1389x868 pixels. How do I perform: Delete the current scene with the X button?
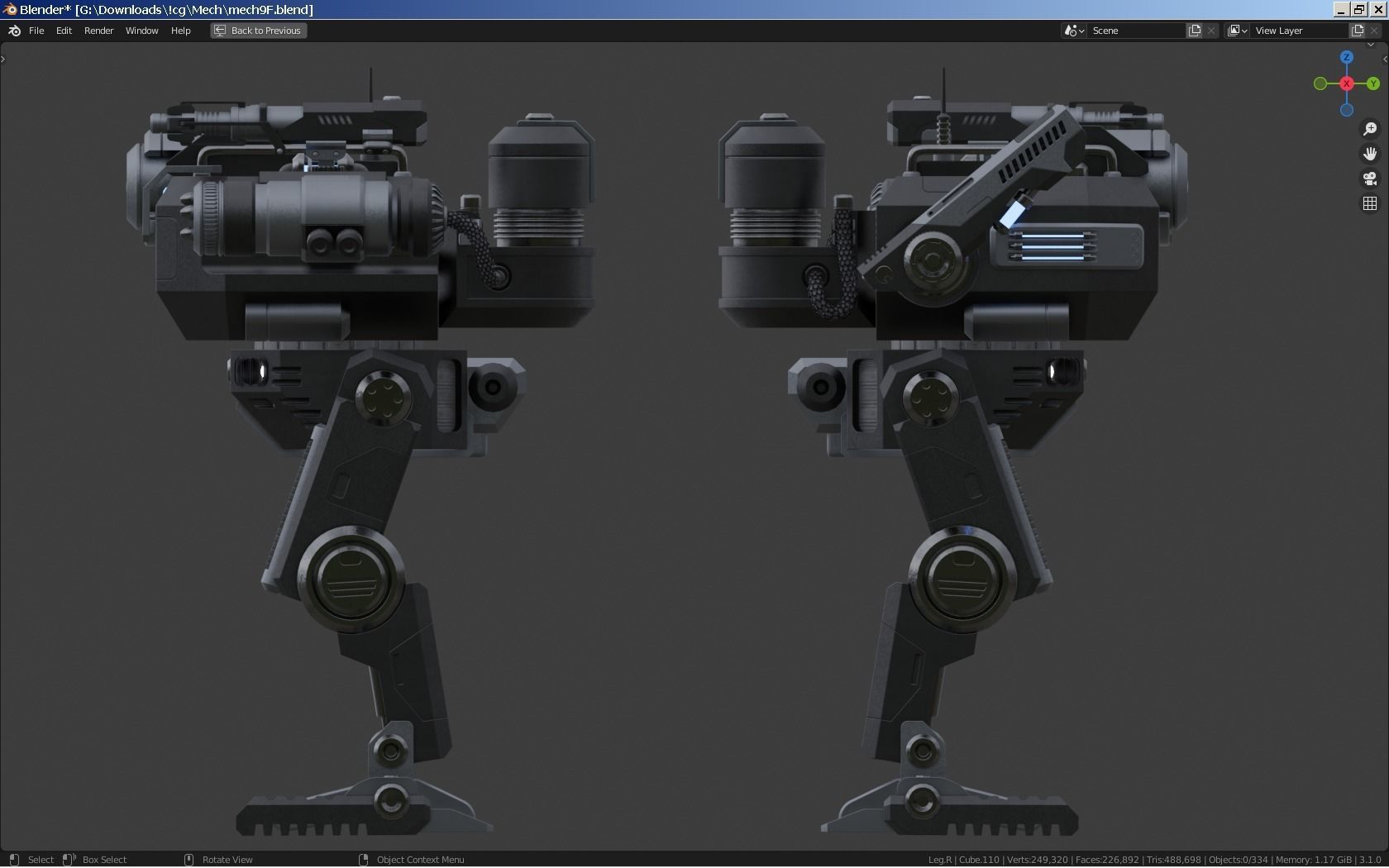[x=1211, y=31]
